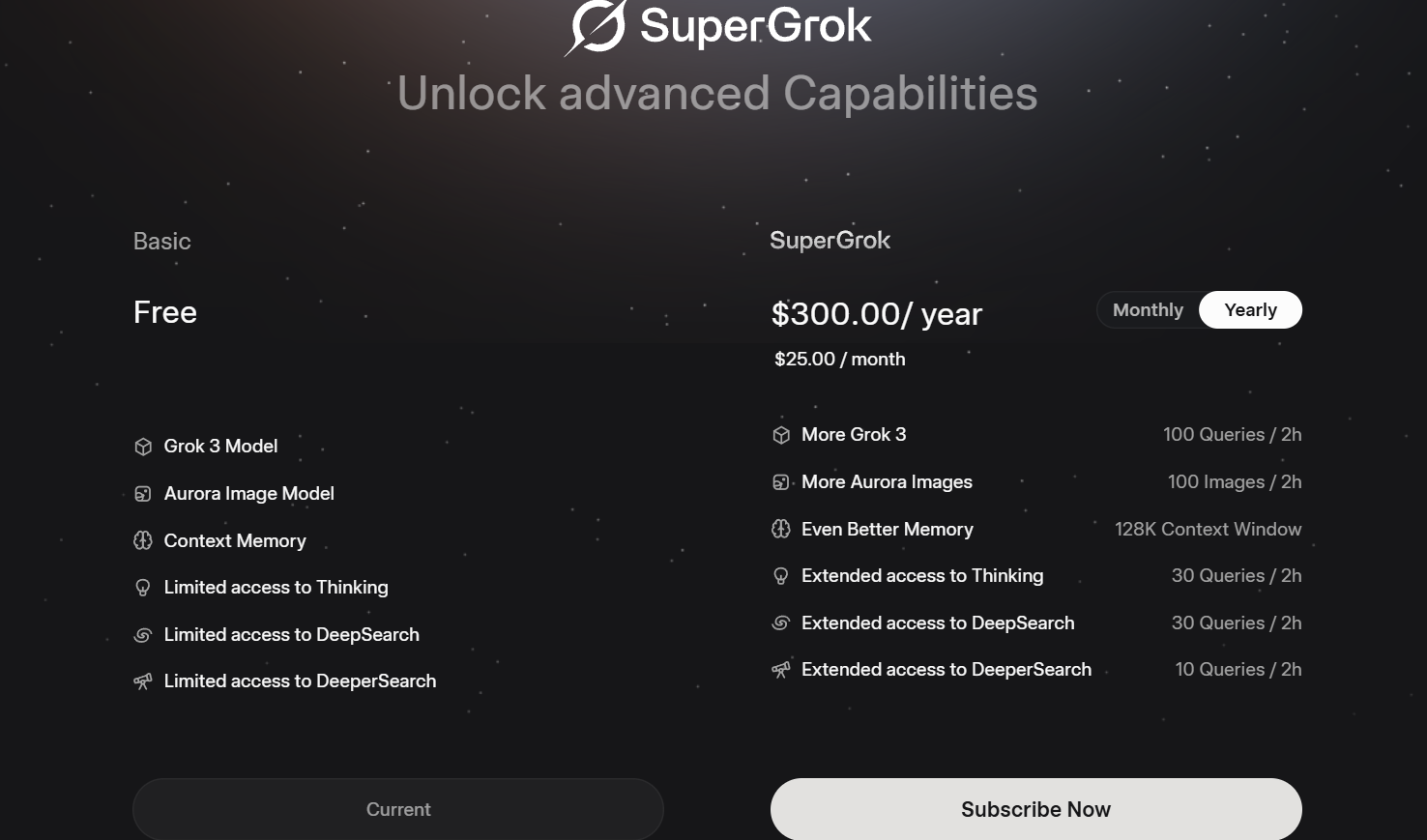
Task: Select the Yearly billing option
Action: coord(1250,310)
